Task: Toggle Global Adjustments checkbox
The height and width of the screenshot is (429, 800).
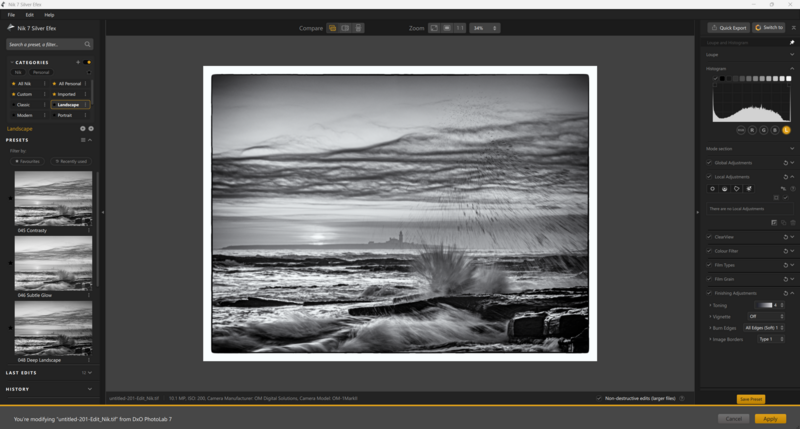Action: 709,163
